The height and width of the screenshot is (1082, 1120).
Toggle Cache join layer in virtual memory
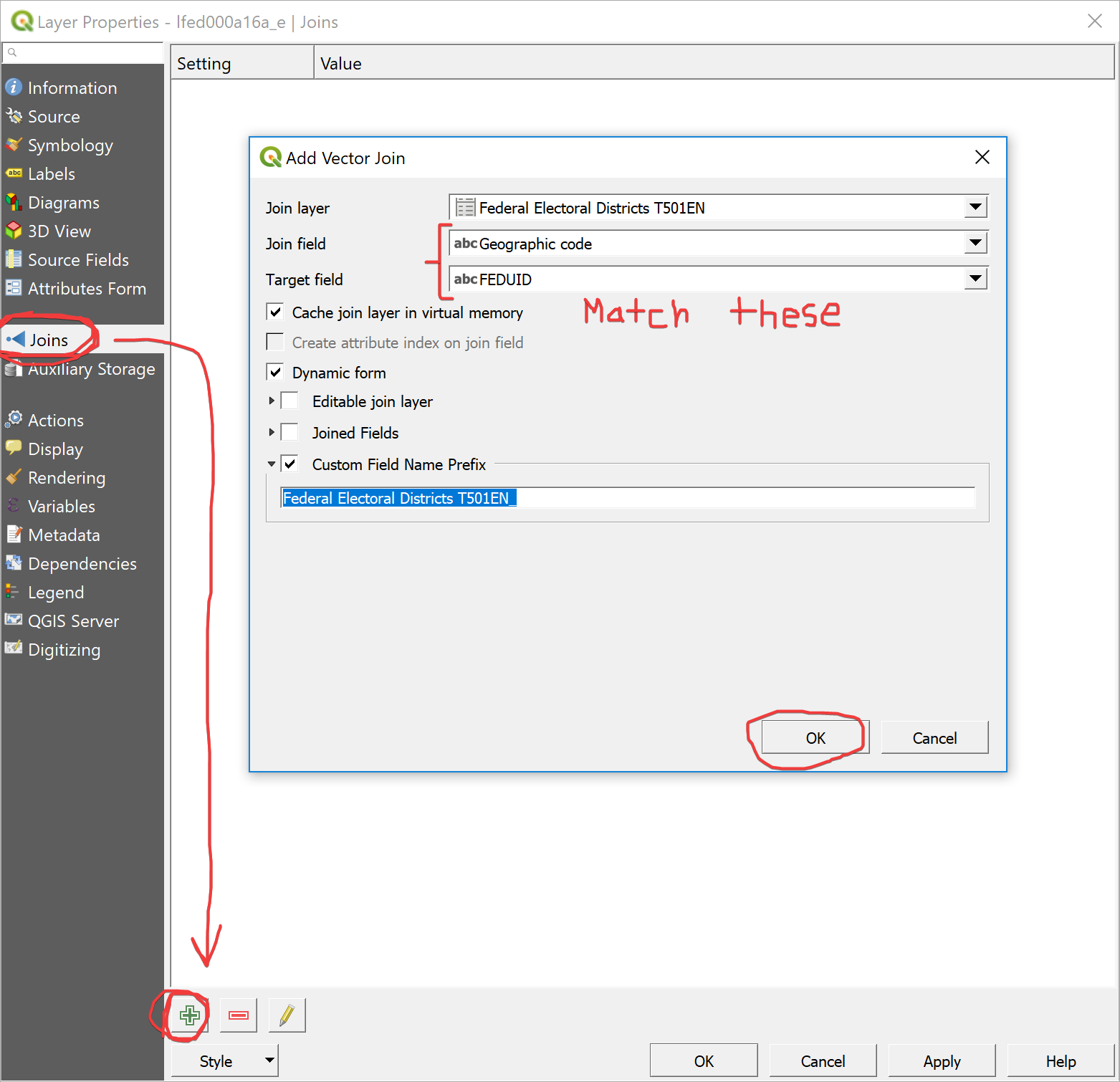click(275, 312)
